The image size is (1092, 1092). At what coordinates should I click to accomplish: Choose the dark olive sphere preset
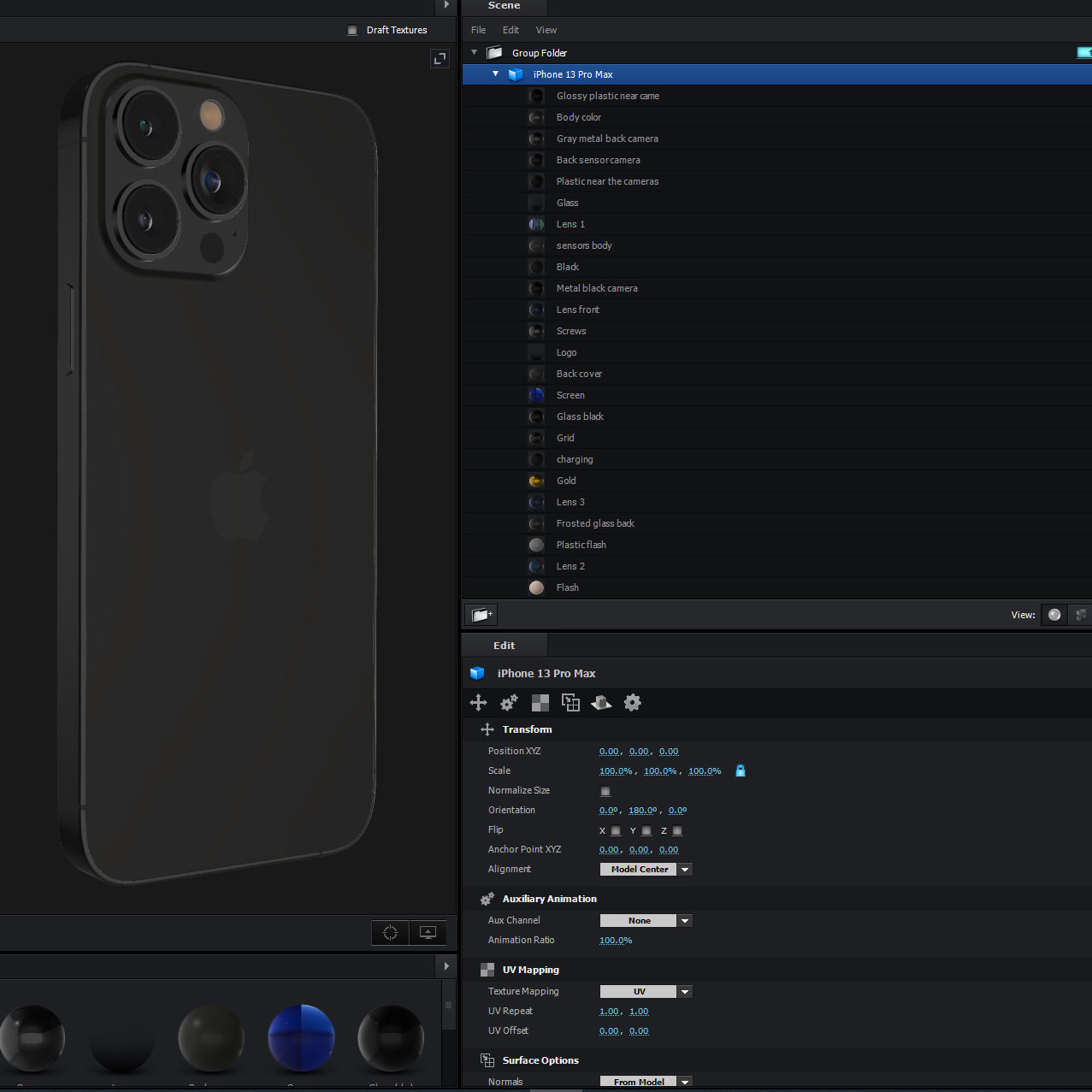(x=211, y=1038)
